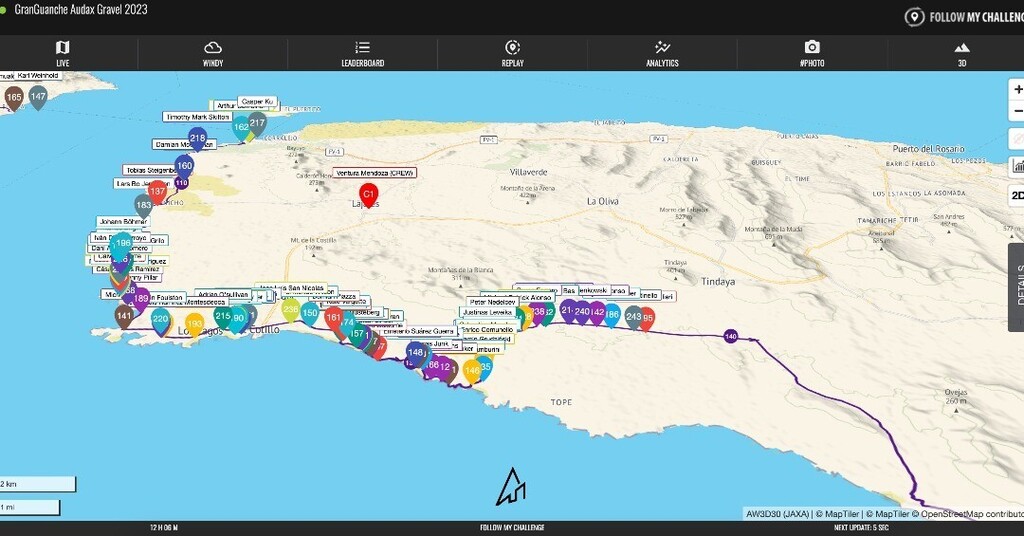Image resolution: width=1024 pixels, height=536 pixels.
Task: Select rider marker 193
Action: tap(194, 324)
